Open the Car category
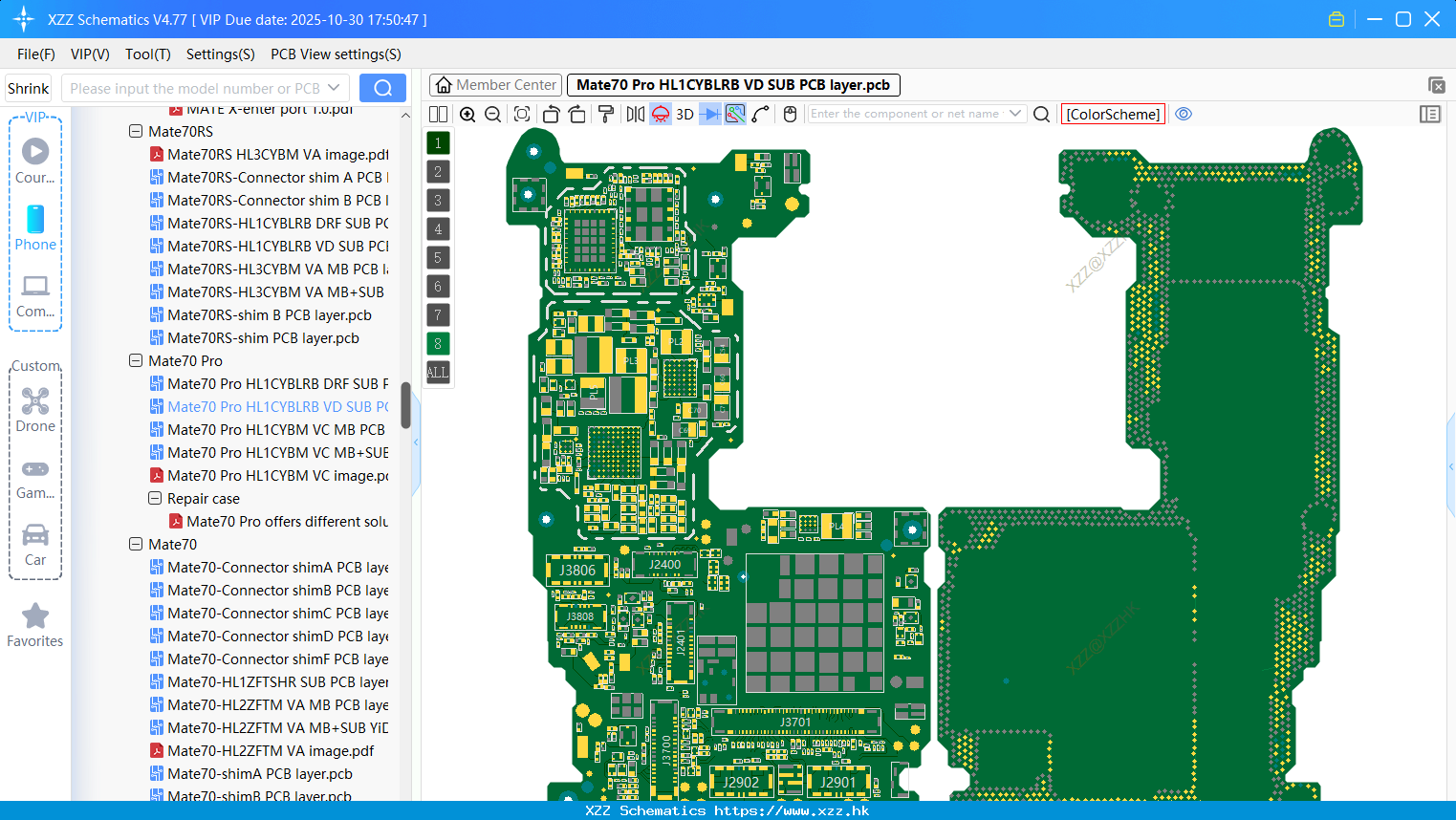Screen dimensions: 1456x820 coord(35,544)
